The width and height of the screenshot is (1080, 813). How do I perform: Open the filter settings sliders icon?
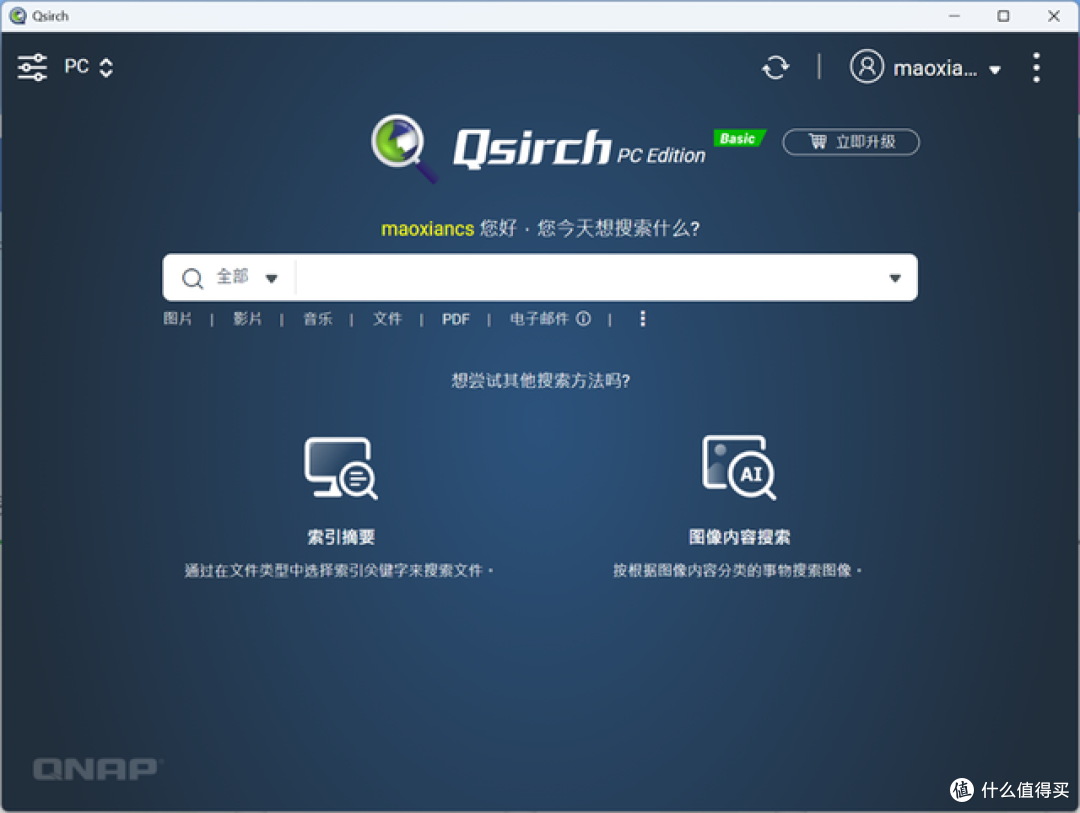(x=32, y=68)
